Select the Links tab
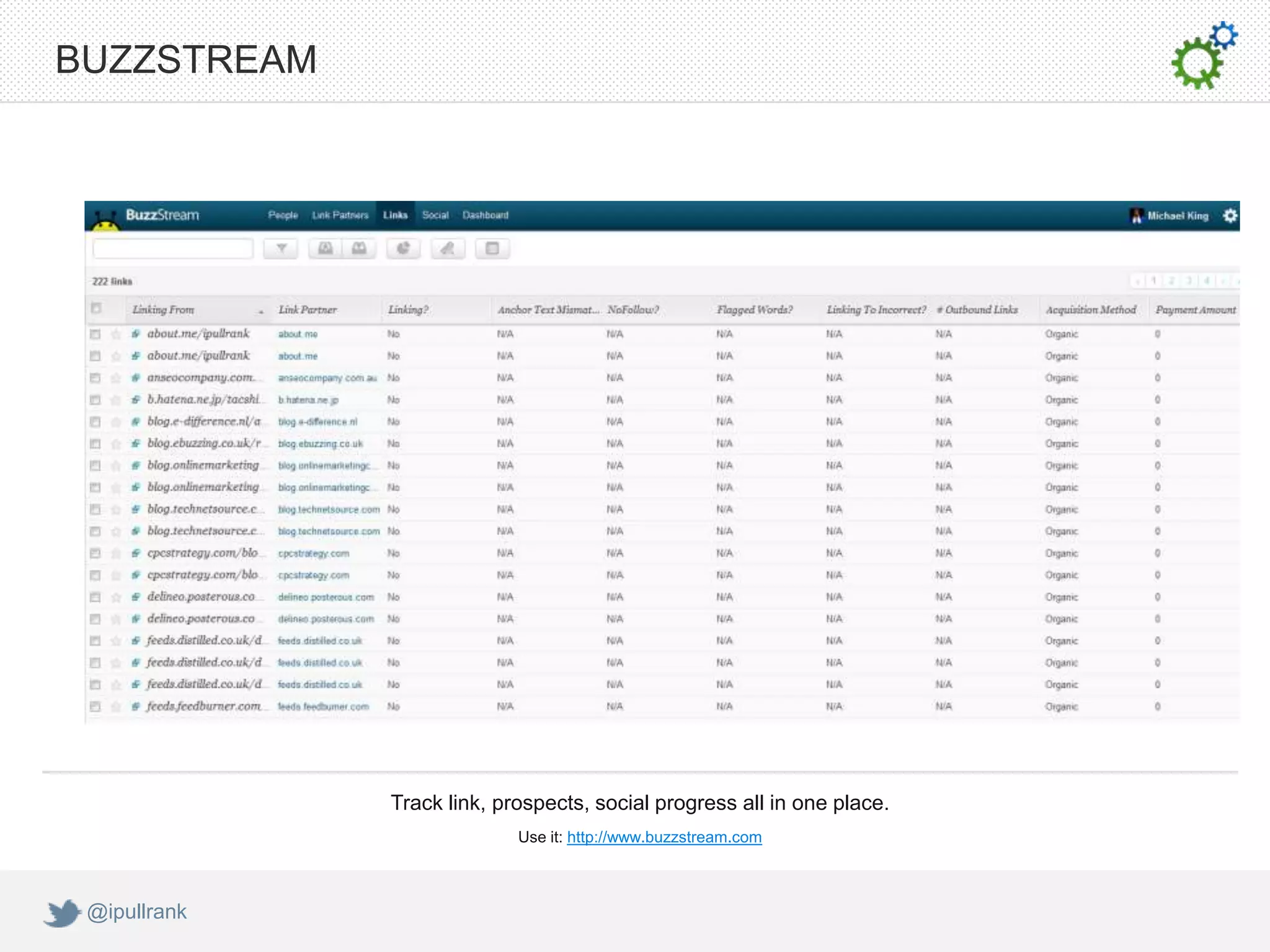Screen dimensions: 1270x952 point(395,215)
